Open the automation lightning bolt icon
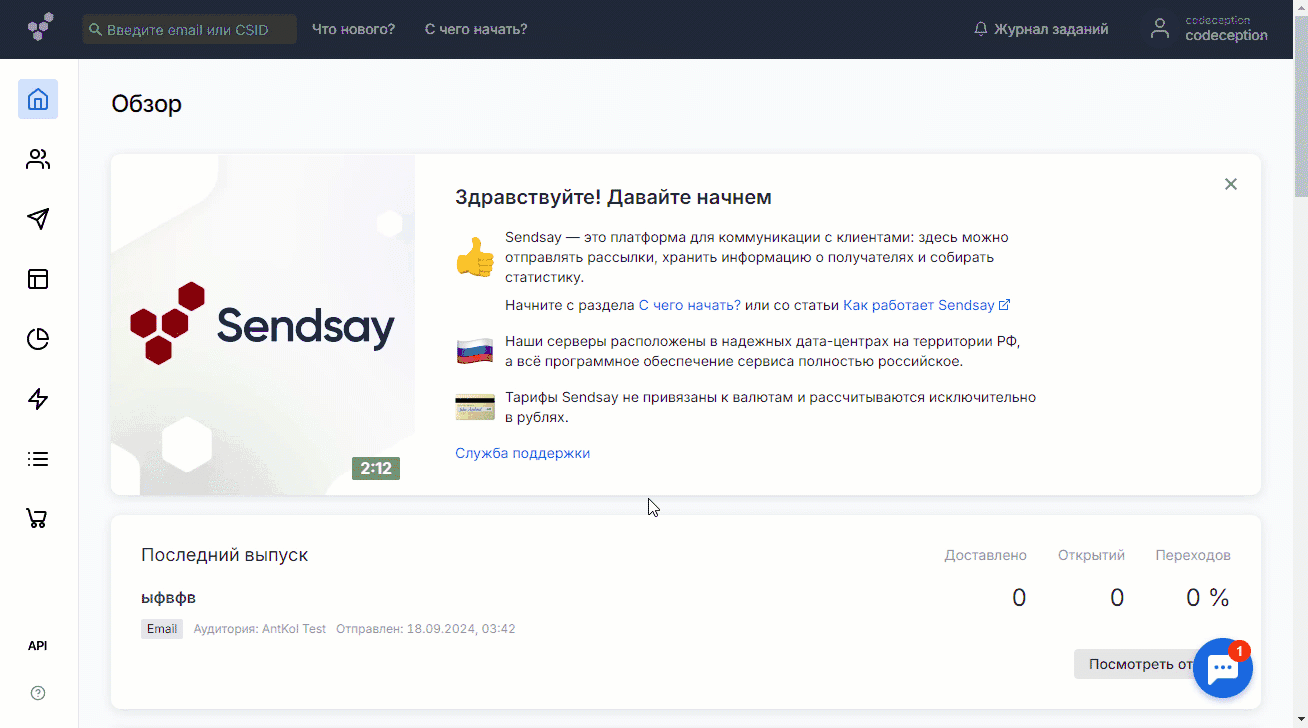 38,399
